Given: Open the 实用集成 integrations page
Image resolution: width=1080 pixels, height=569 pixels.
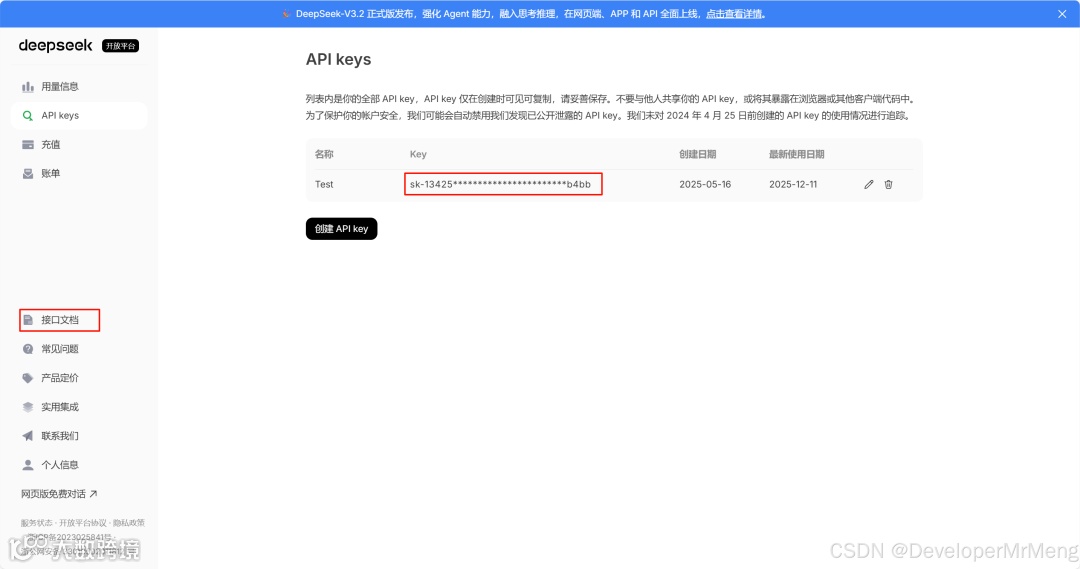Looking at the screenshot, I should pos(79,407).
